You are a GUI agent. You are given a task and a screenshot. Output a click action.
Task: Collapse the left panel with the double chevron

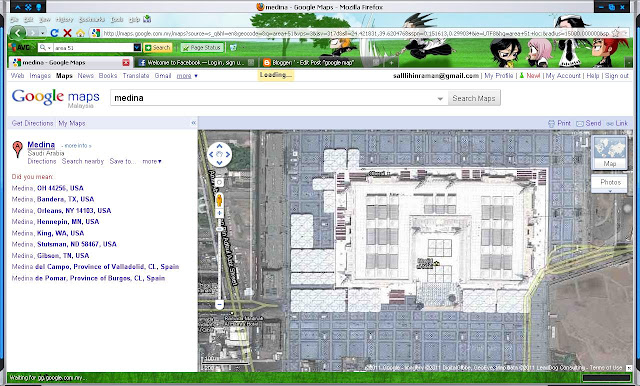click(193, 122)
